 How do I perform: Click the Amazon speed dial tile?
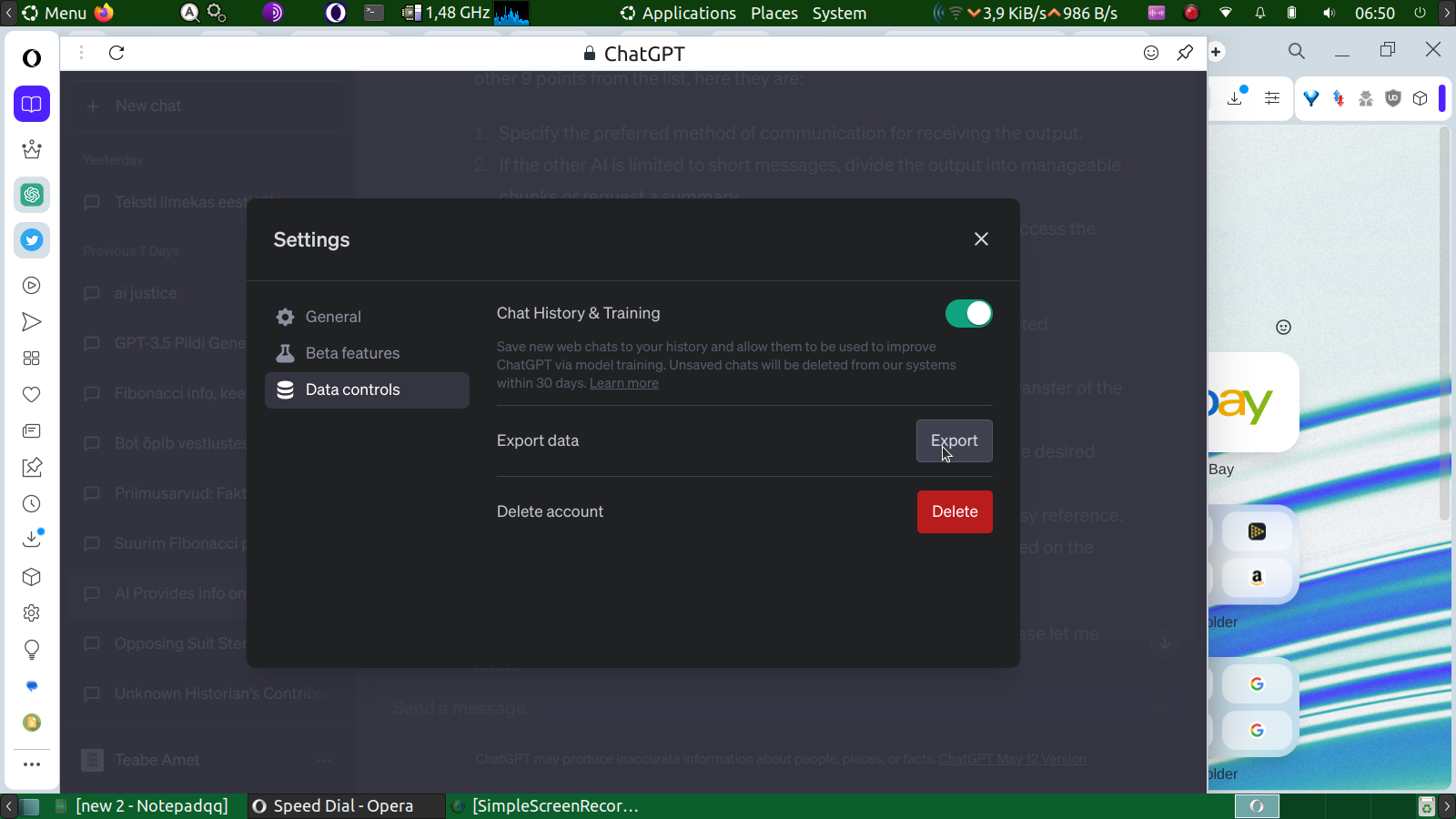tap(1257, 577)
